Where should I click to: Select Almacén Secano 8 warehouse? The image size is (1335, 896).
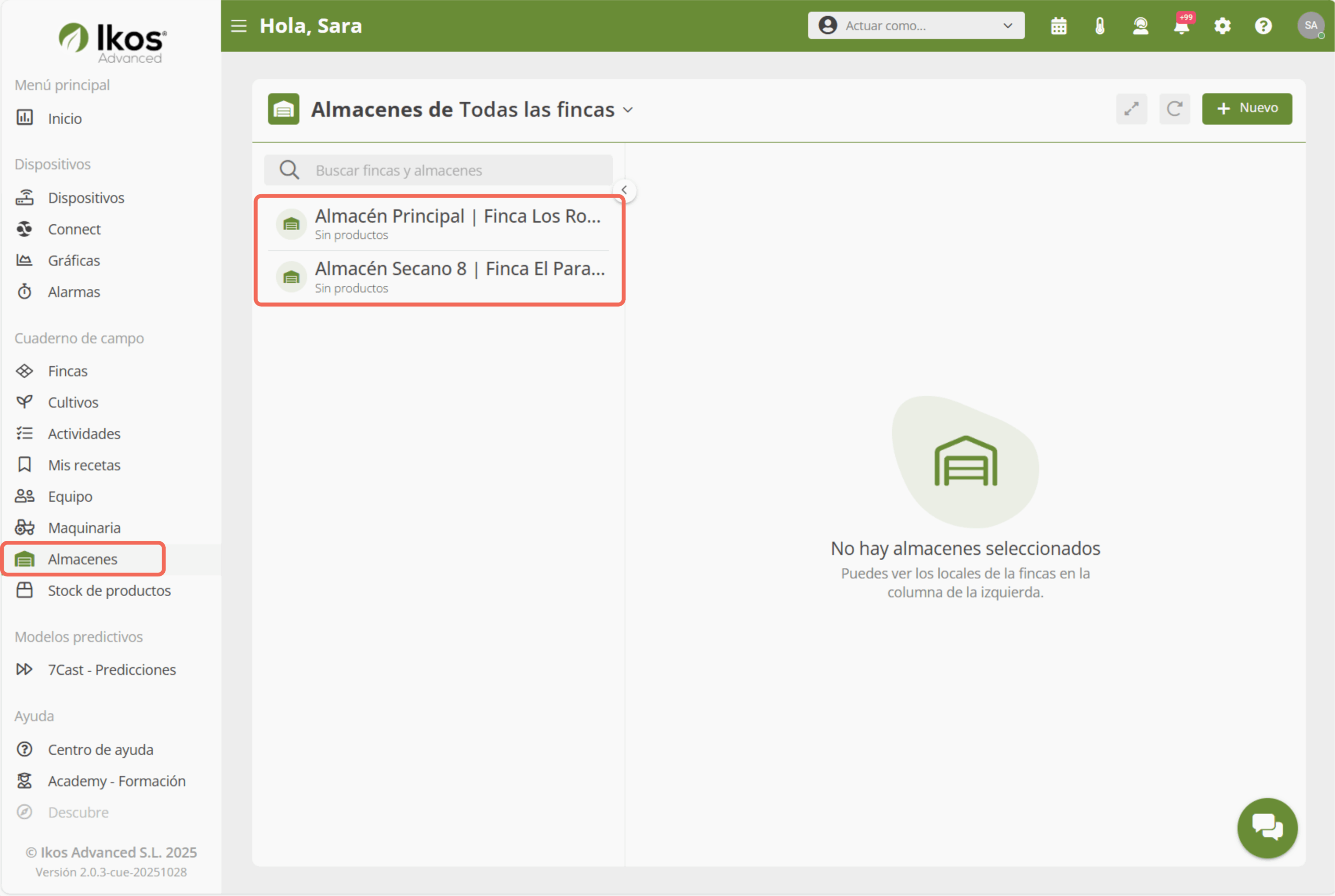[x=439, y=277]
